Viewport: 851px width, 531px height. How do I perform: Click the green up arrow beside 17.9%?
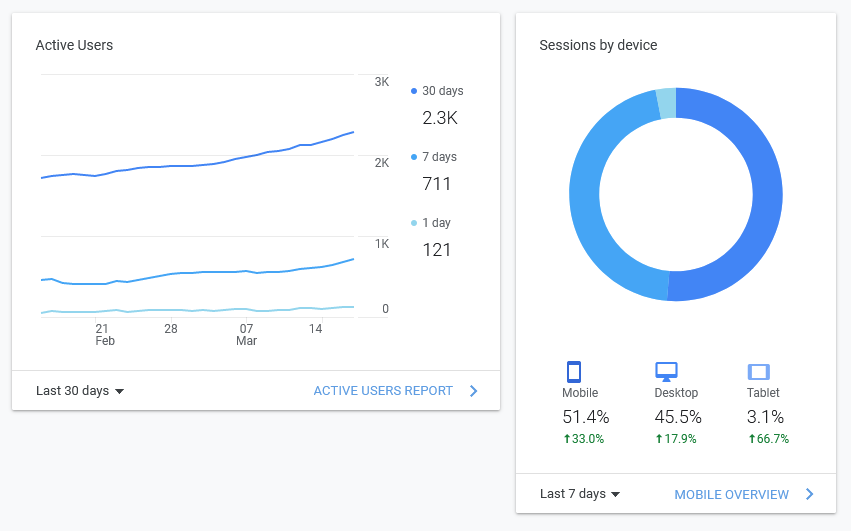click(659, 439)
